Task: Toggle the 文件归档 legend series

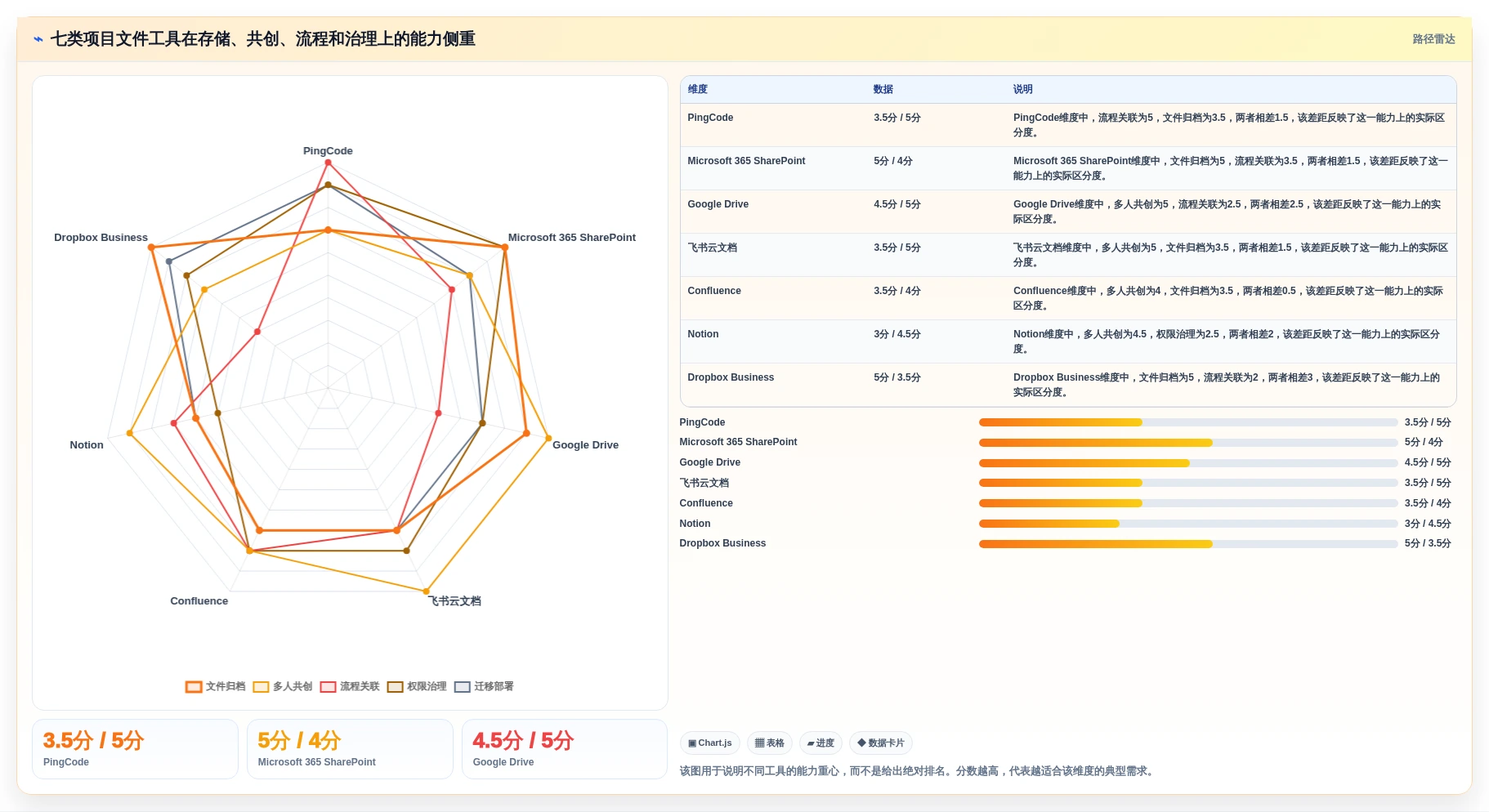Action: [x=216, y=687]
